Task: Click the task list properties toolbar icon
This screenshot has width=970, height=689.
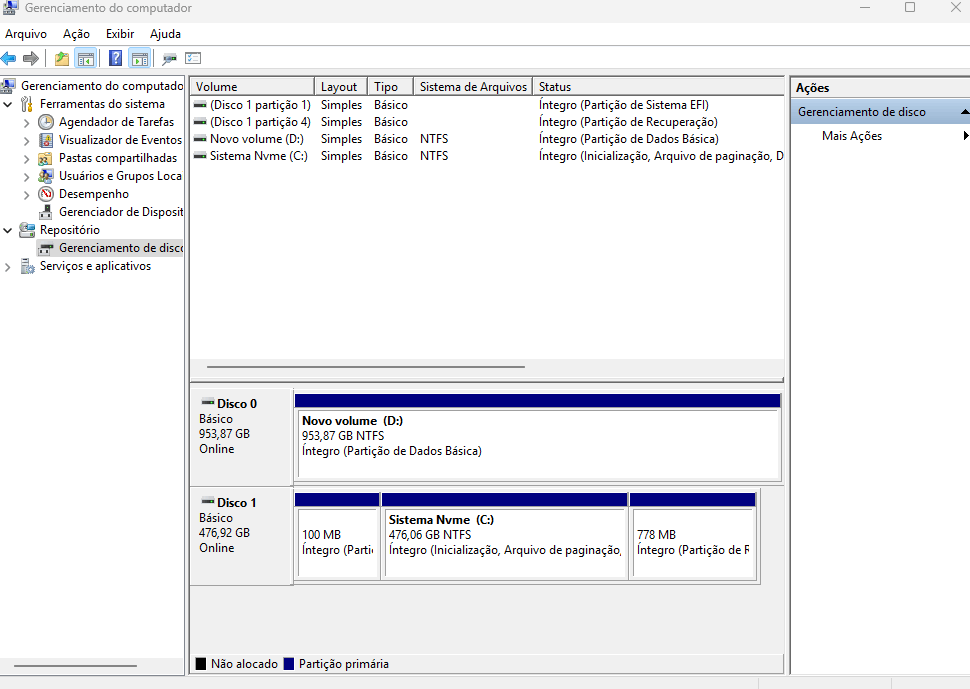Action: pyautogui.click(x=193, y=59)
